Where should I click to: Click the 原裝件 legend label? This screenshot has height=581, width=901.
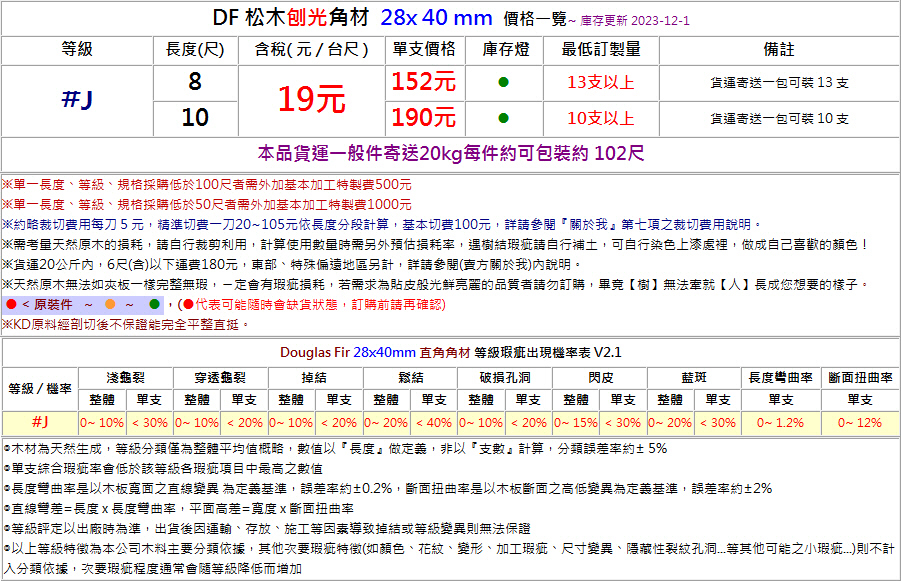[x=53, y=305]
